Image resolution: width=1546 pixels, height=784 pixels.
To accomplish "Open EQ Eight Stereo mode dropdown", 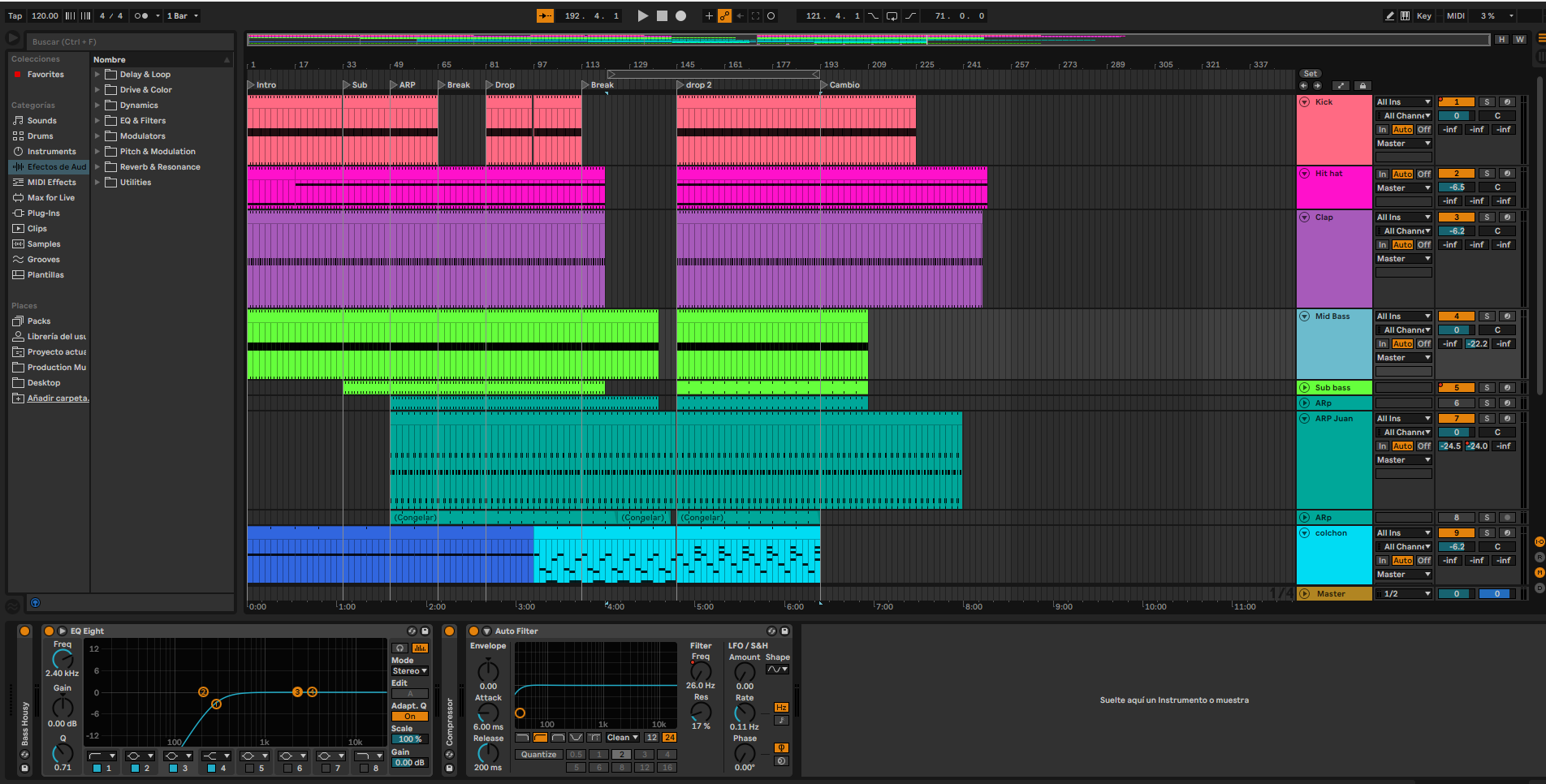I will tap(410, 671).
